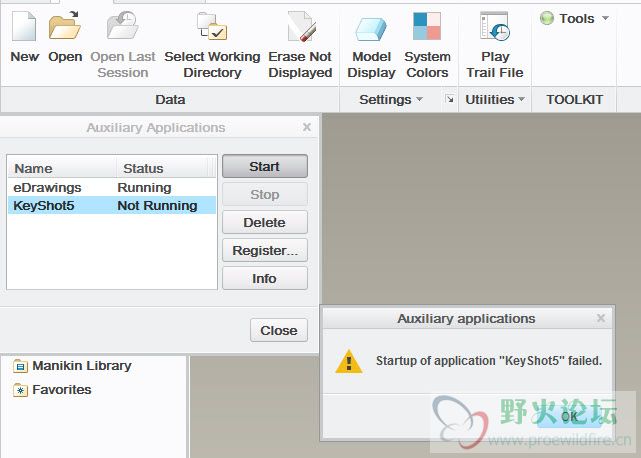This screenshot has width=641, height=458.
Task: Select the Data group label
Action: pos(170,99)
